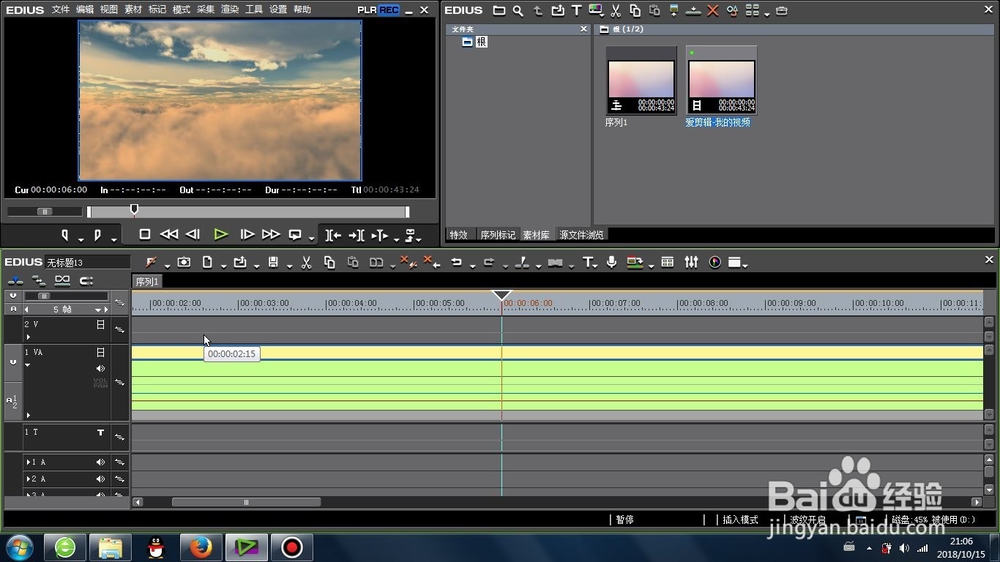This screenshot has height=562, width=1000.
Task: Open the audio mixer sliders icon
Action: coord(691,262)
